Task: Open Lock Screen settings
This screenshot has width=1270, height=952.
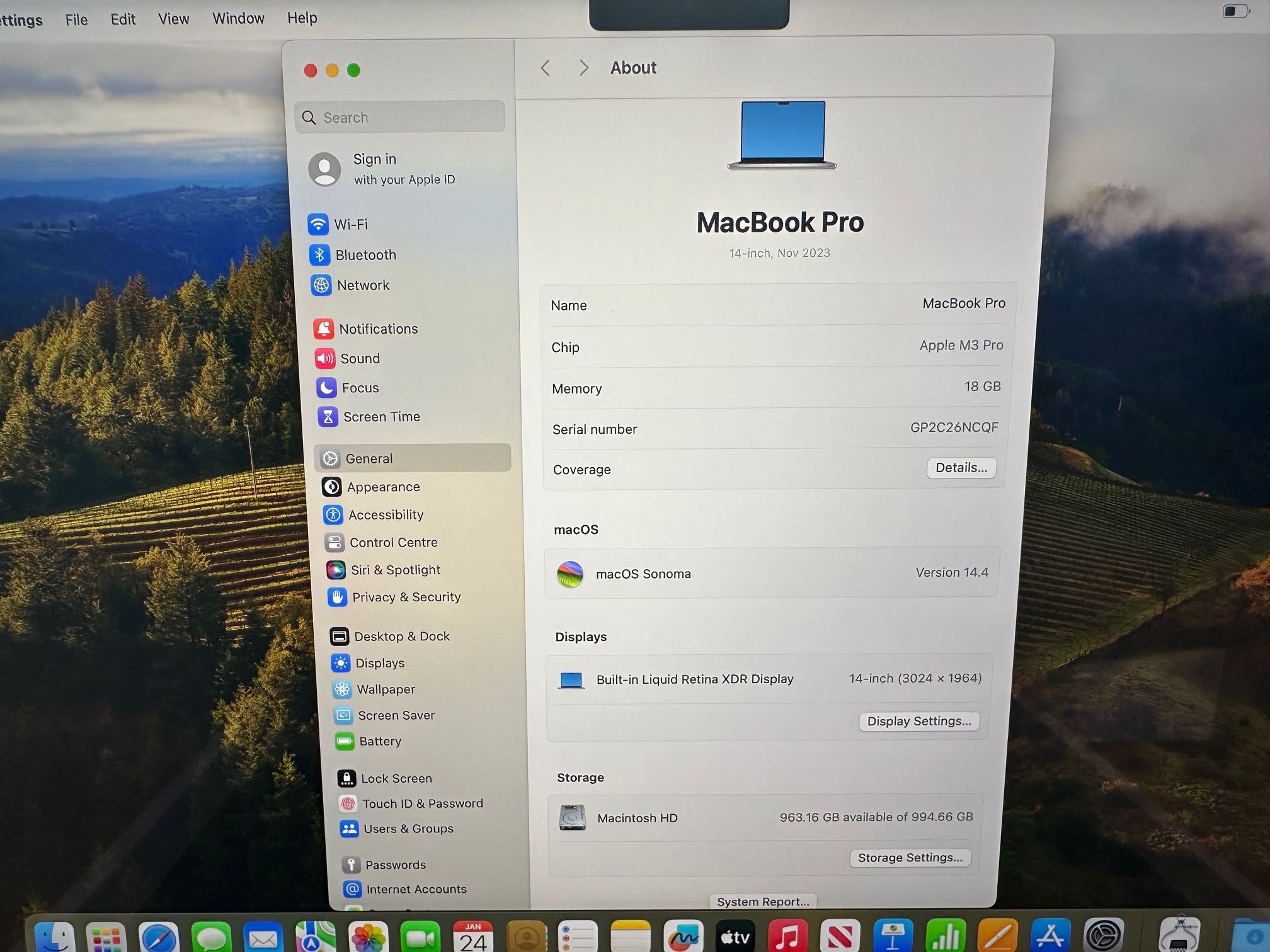Action: click(385, 778)
